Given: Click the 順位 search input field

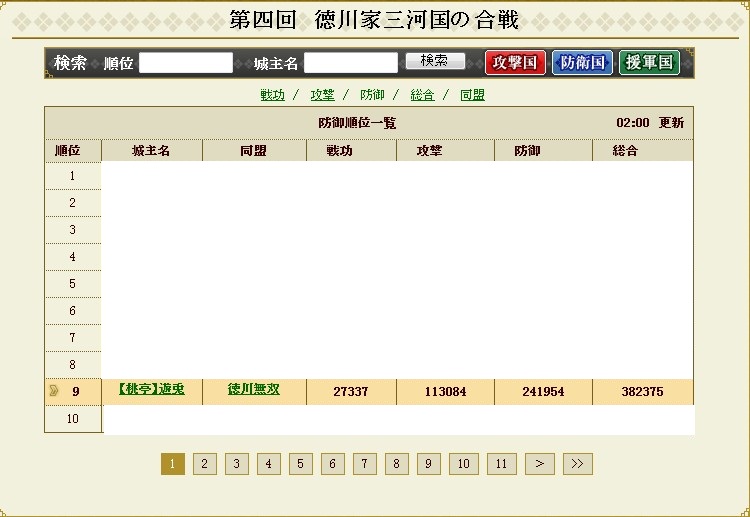Looking at the screenshot, I should point(186,63).
